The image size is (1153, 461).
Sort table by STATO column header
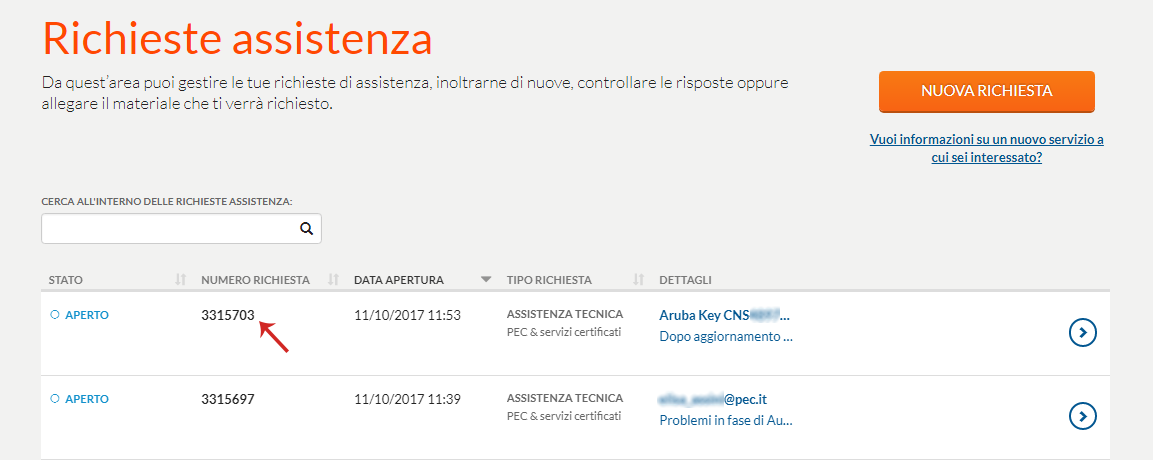(x=65, y=280)
